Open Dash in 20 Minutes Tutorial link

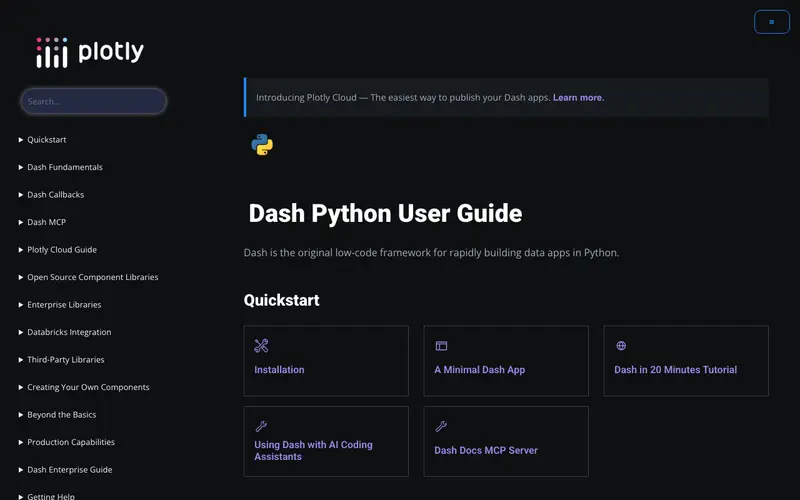click(x=676, y=370)
